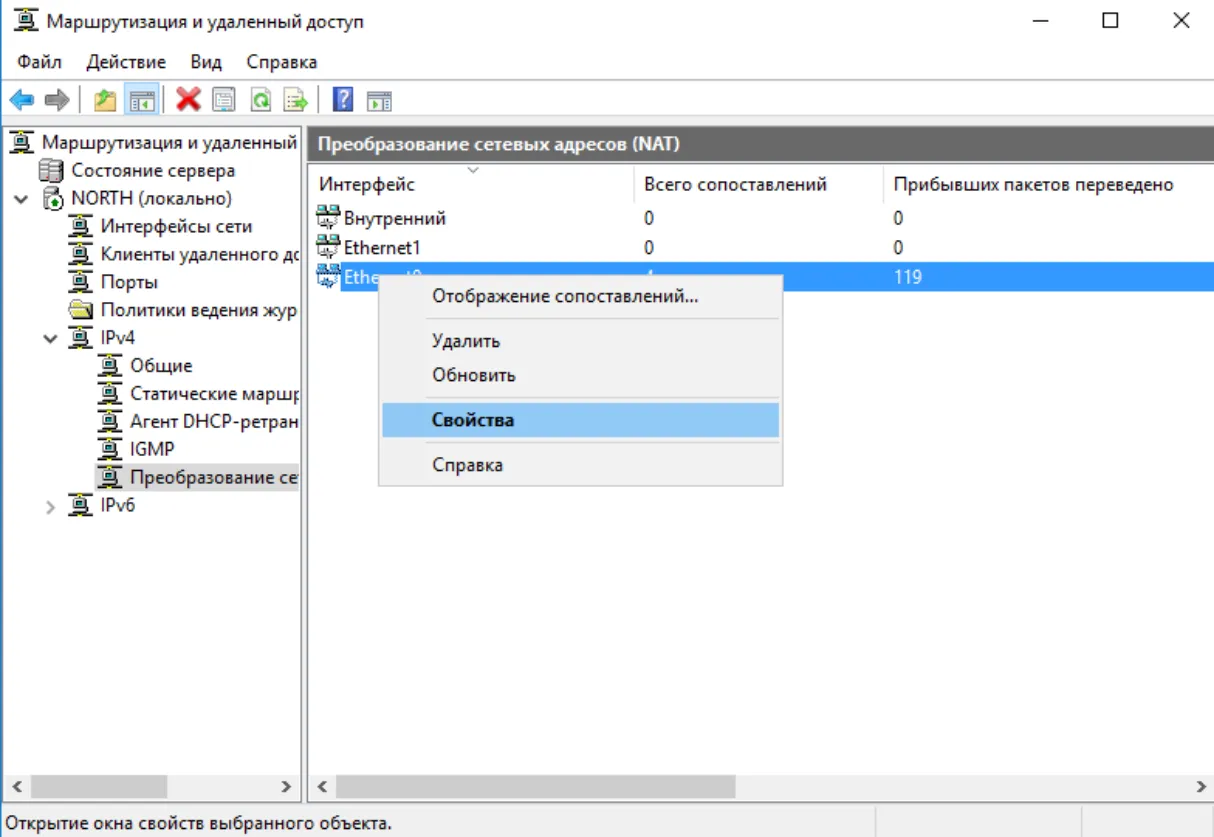
Task: Click the Back arrow in the toolbar
Action: (x=22, y=99)
